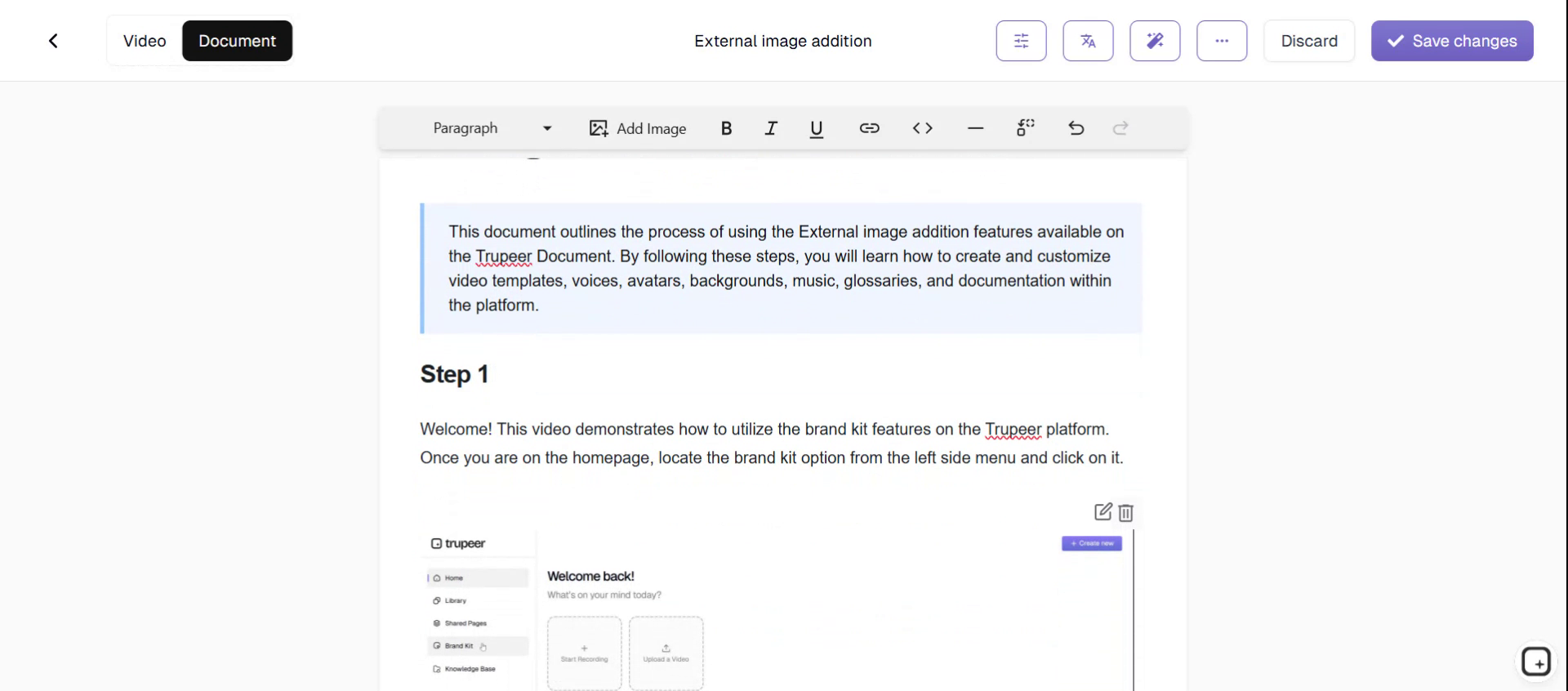Redo the last undone edit

1120,128
